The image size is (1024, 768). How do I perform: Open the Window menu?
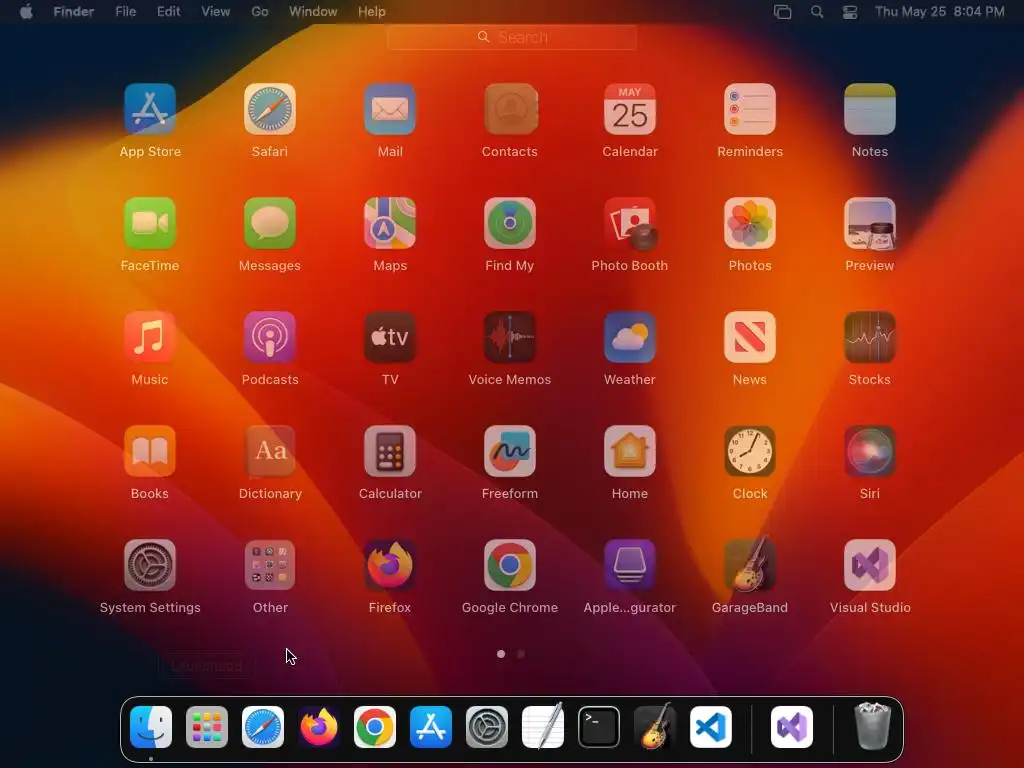313,11
